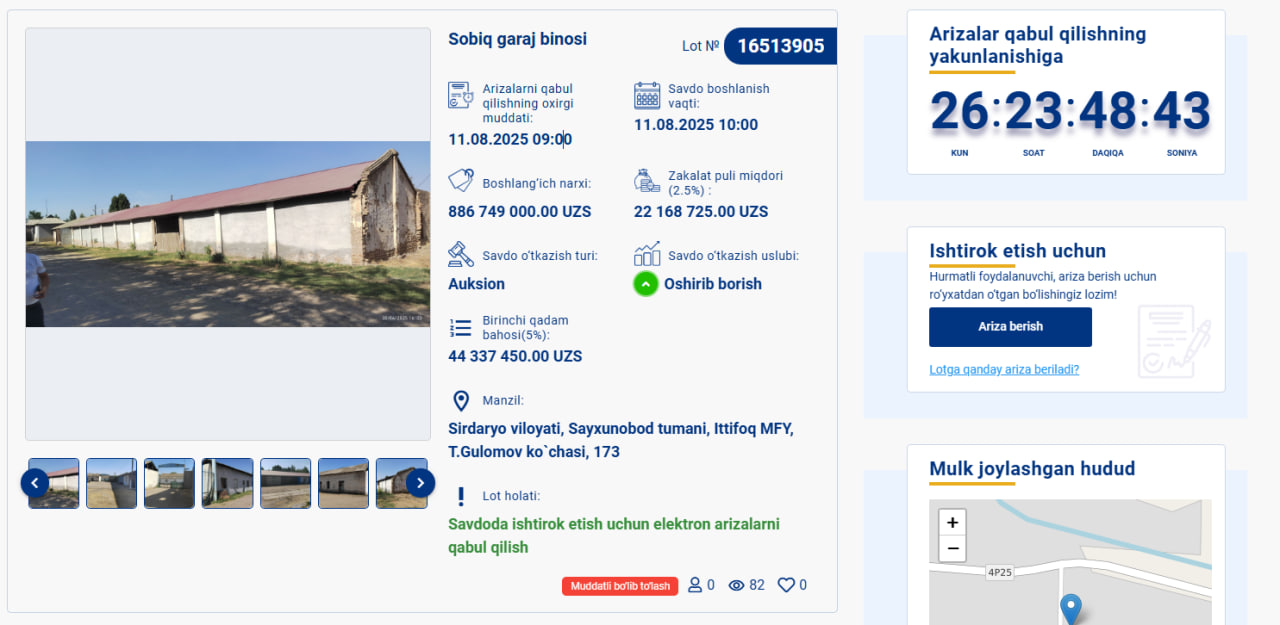Image resolution: width=1280 pixels, height=625 pixels.
Task: Add lot to favorites with heart icon
Action: tap(786, 585)
